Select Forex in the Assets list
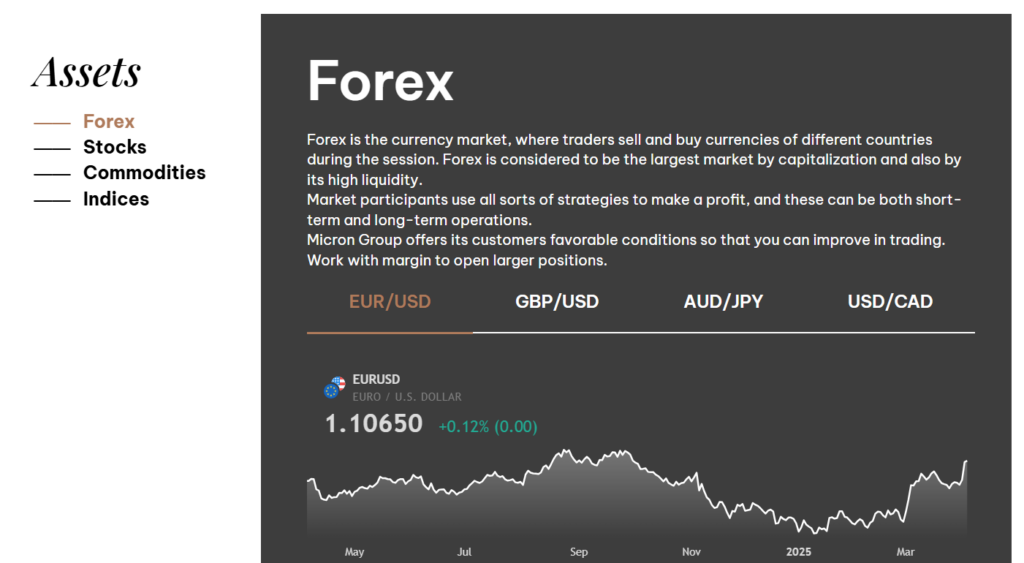The height and width of the screenshot is (563, 1024). (x=108, y=121)
